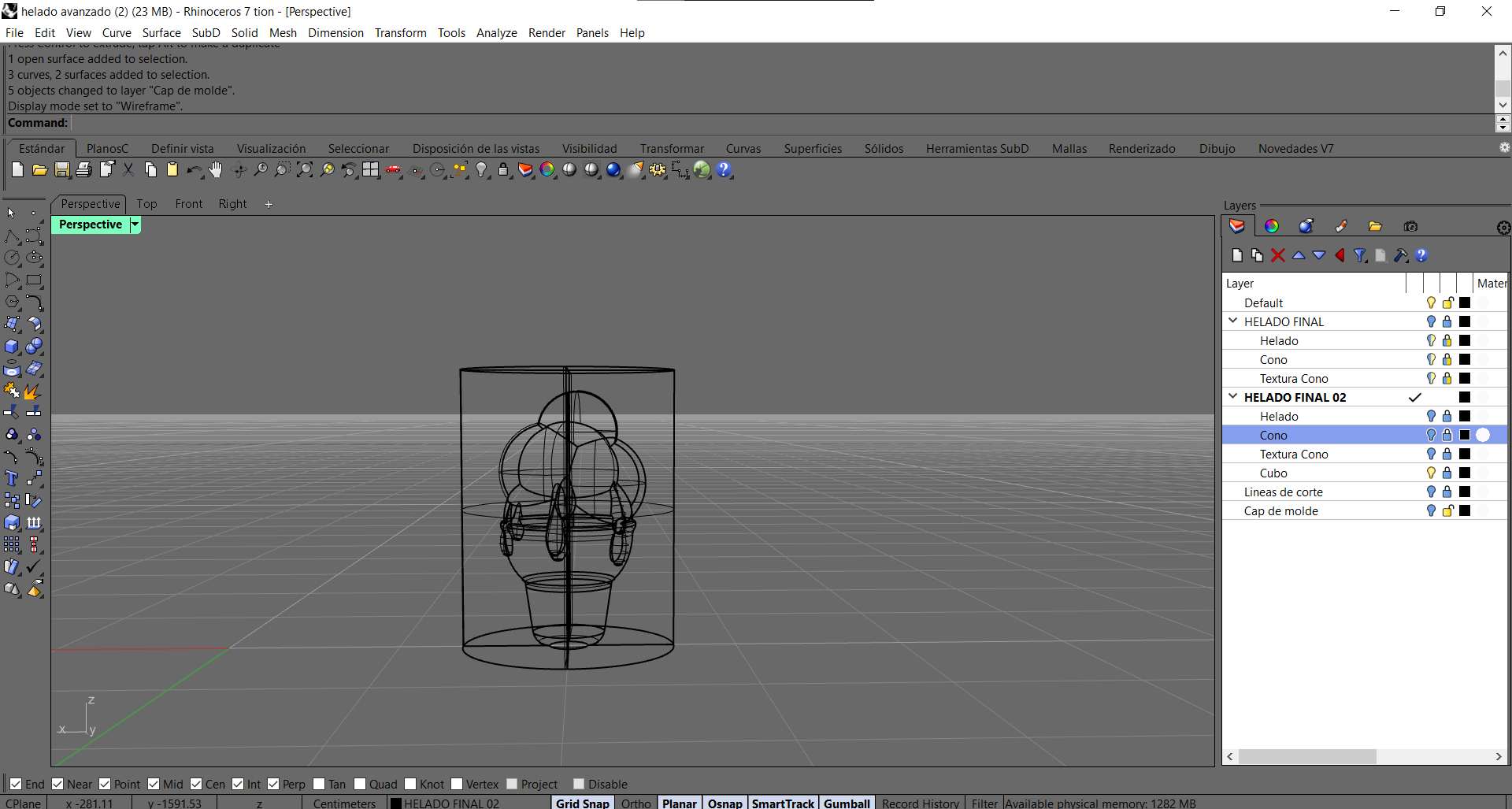Toggle visibility bulb of Cubo layer
Viewport: 1512px width, 809px height.
[x=1431, y=473]
